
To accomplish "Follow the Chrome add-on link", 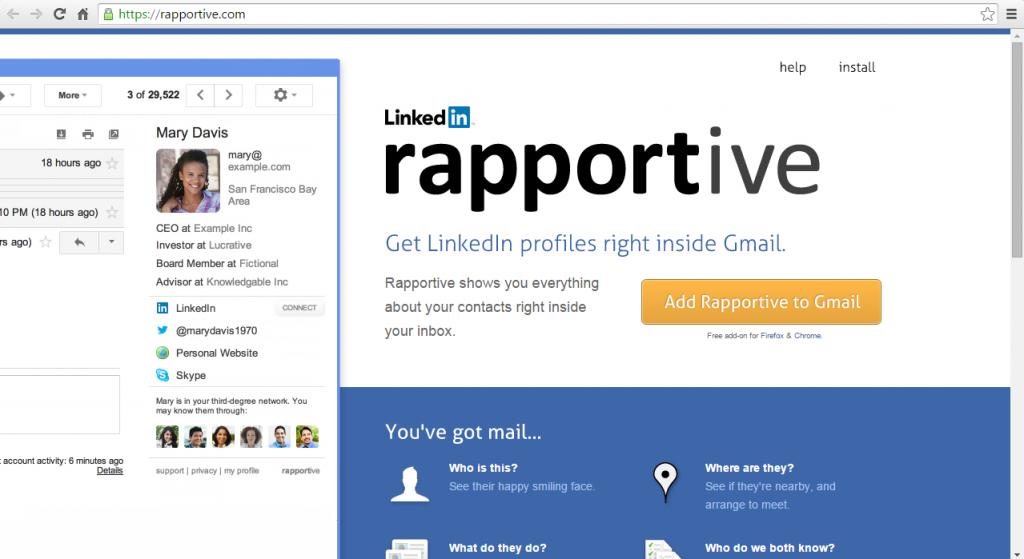I will pyautogui.click(x=807, y=336).
